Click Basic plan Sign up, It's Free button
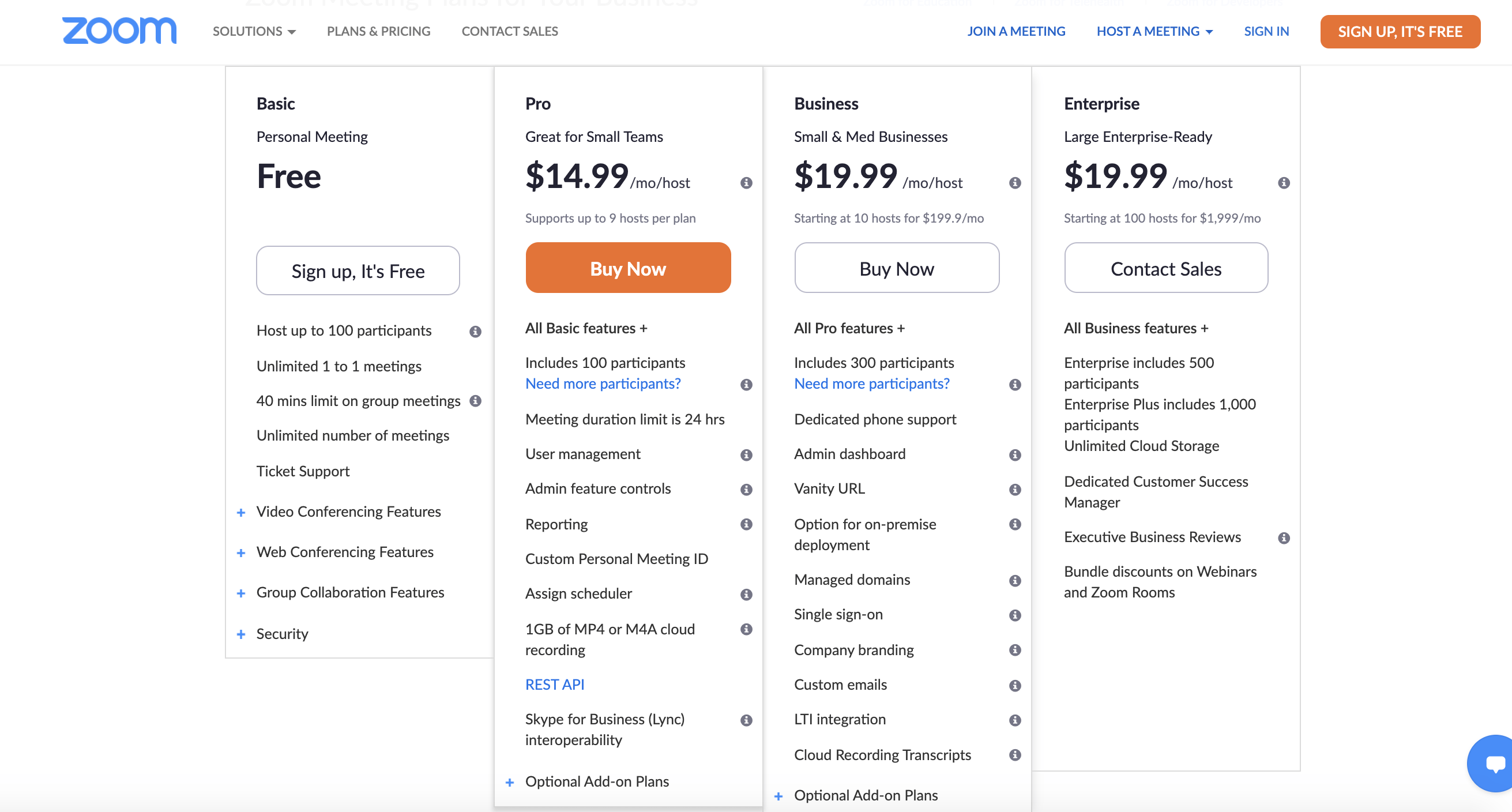The image size is (1512, 812). point(358,270)
